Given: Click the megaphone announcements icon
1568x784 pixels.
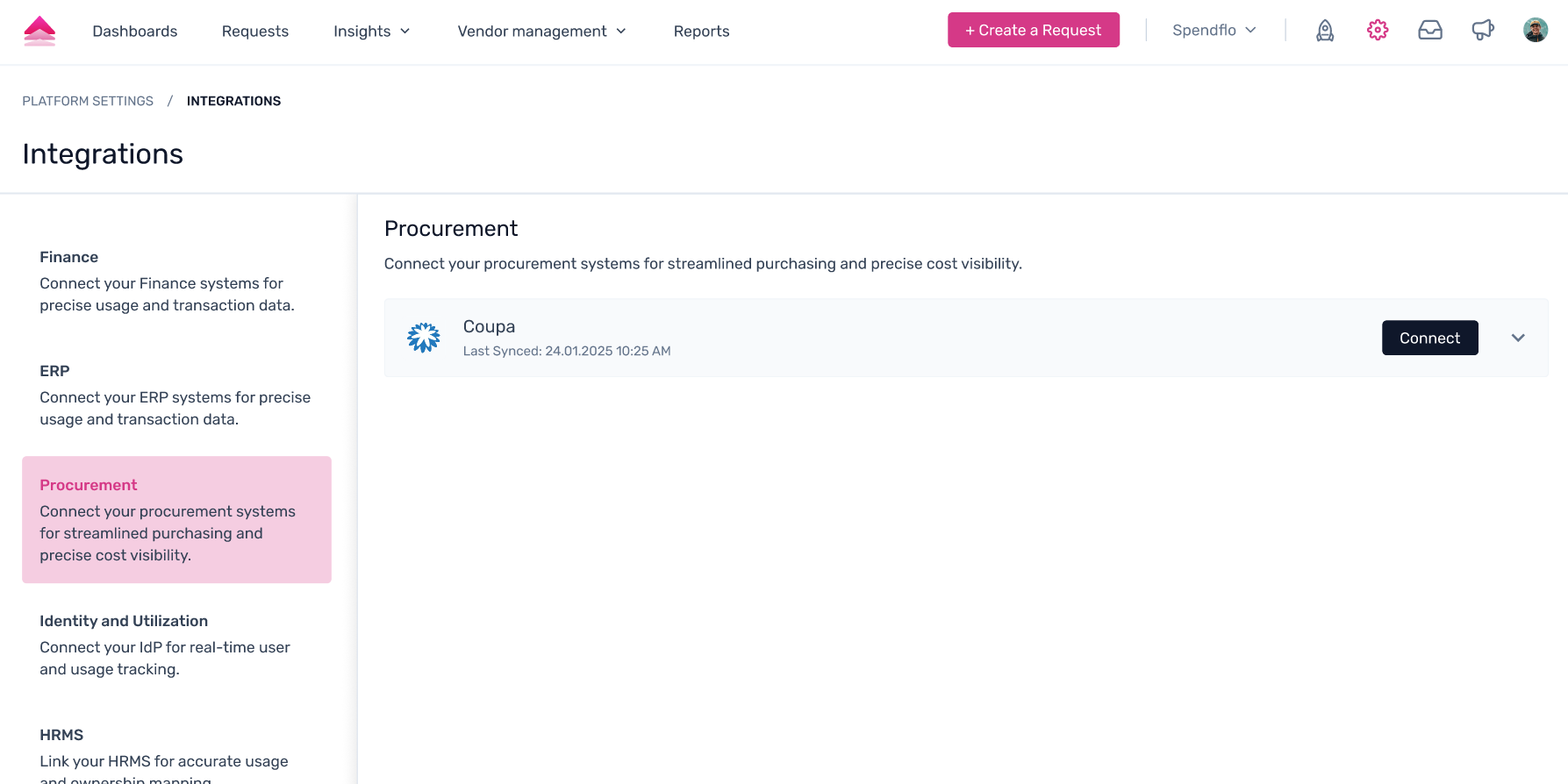Looking at the screenshot, I should click(x=1483, y=31).
